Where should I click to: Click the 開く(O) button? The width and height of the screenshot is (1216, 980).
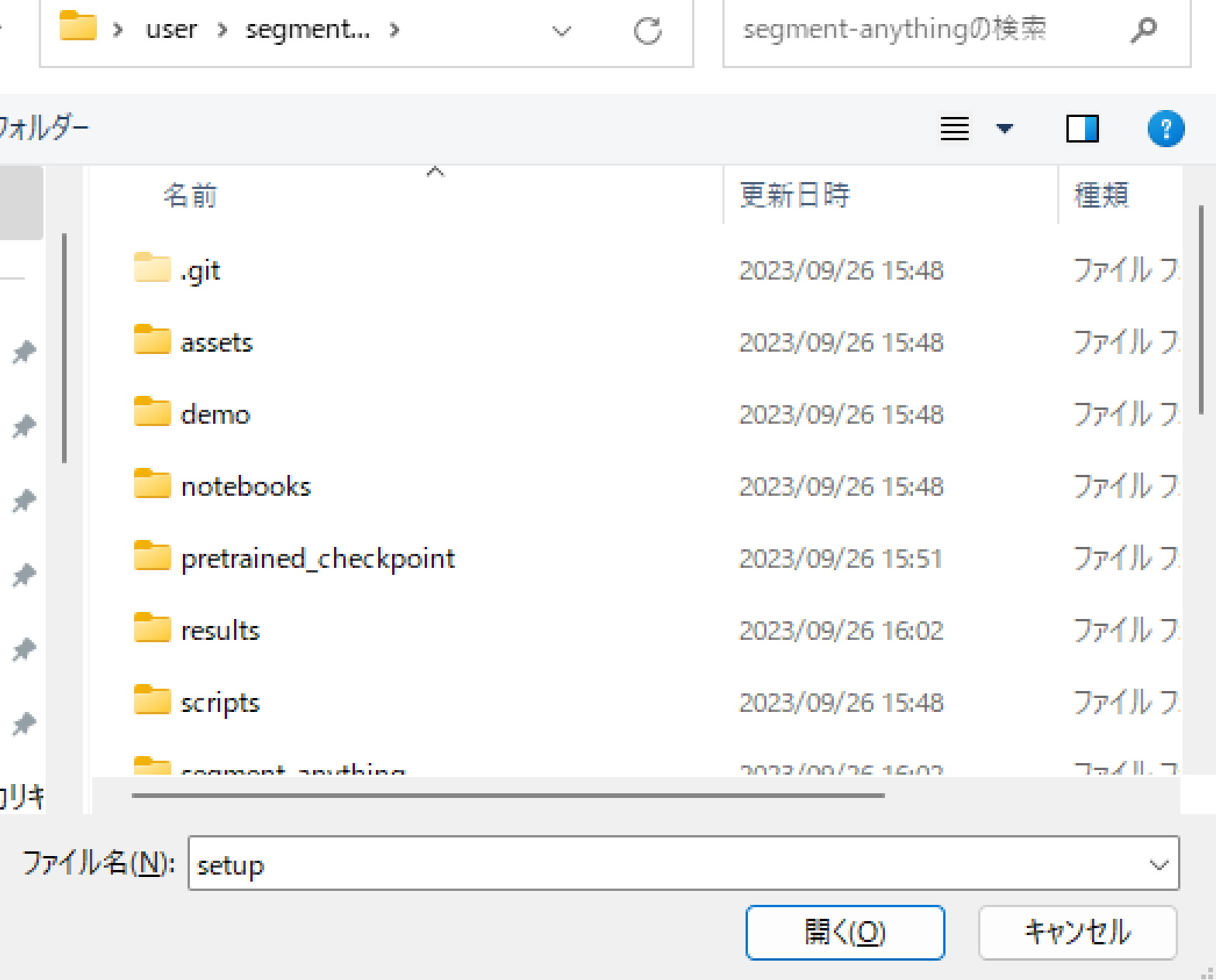[845, 932]
